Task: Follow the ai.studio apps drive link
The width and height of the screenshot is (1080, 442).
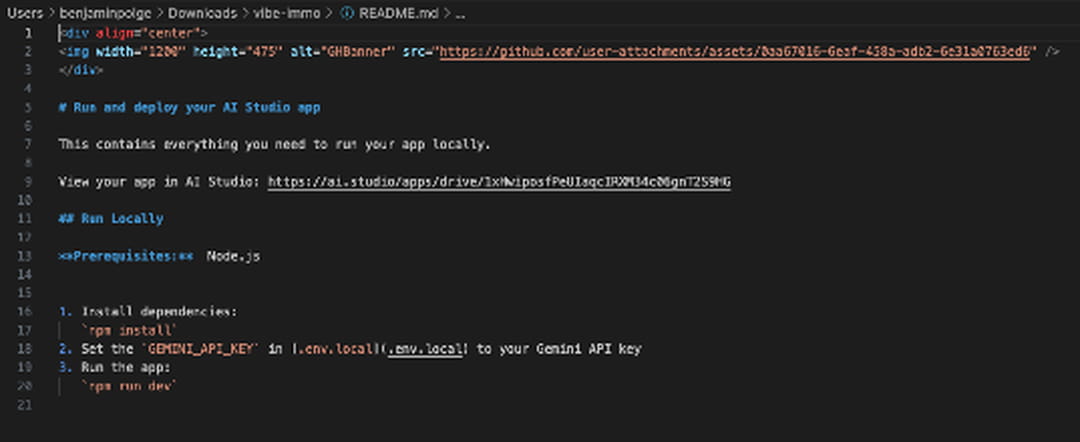Action: pyautogui.click(x=499, y=181)
